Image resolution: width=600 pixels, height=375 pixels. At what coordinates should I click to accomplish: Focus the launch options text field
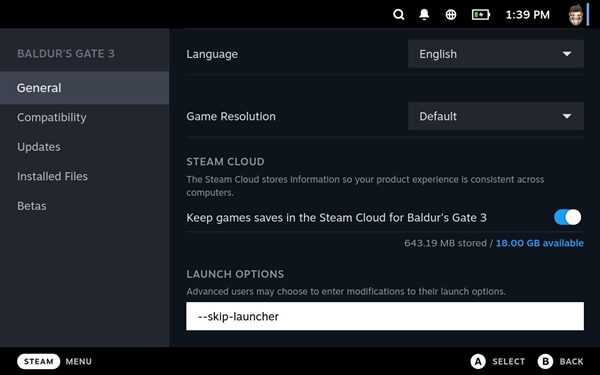385,316
